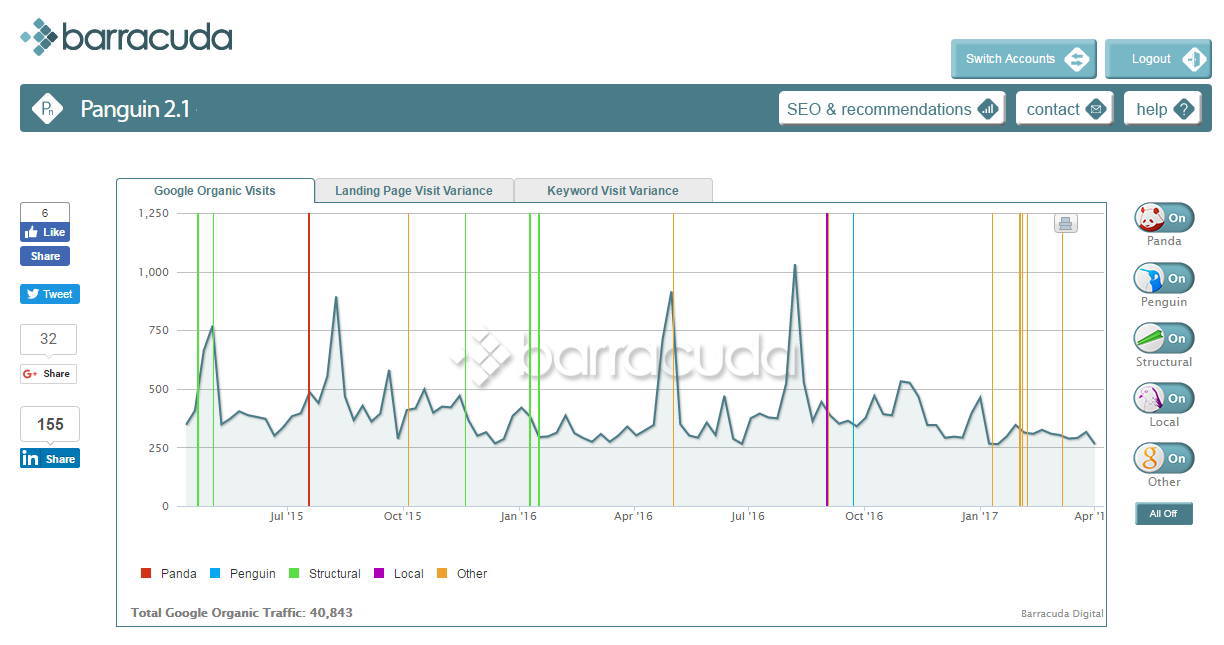Click the 750 y-axis label
The width and height of the screenshot is (1224, 645).
[159, 330]
